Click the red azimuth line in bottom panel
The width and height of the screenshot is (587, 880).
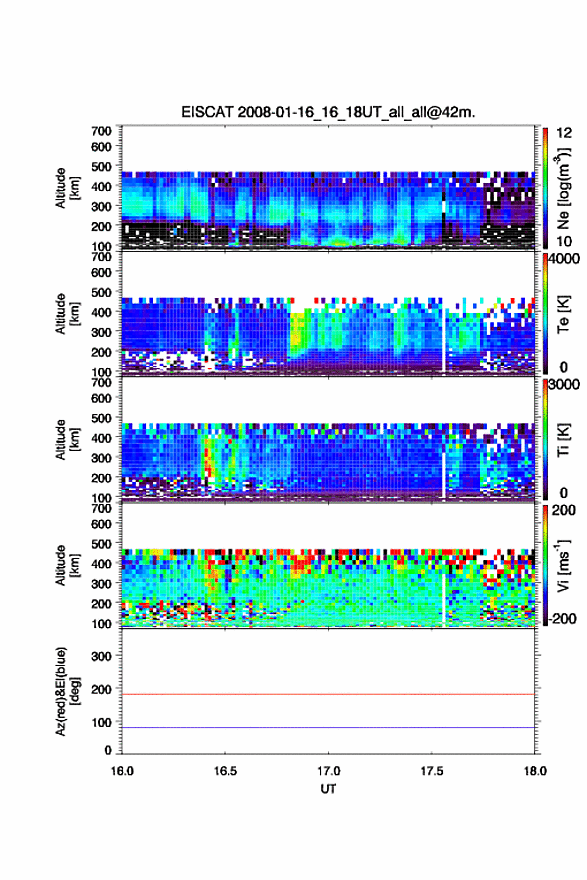pos(328,694)
